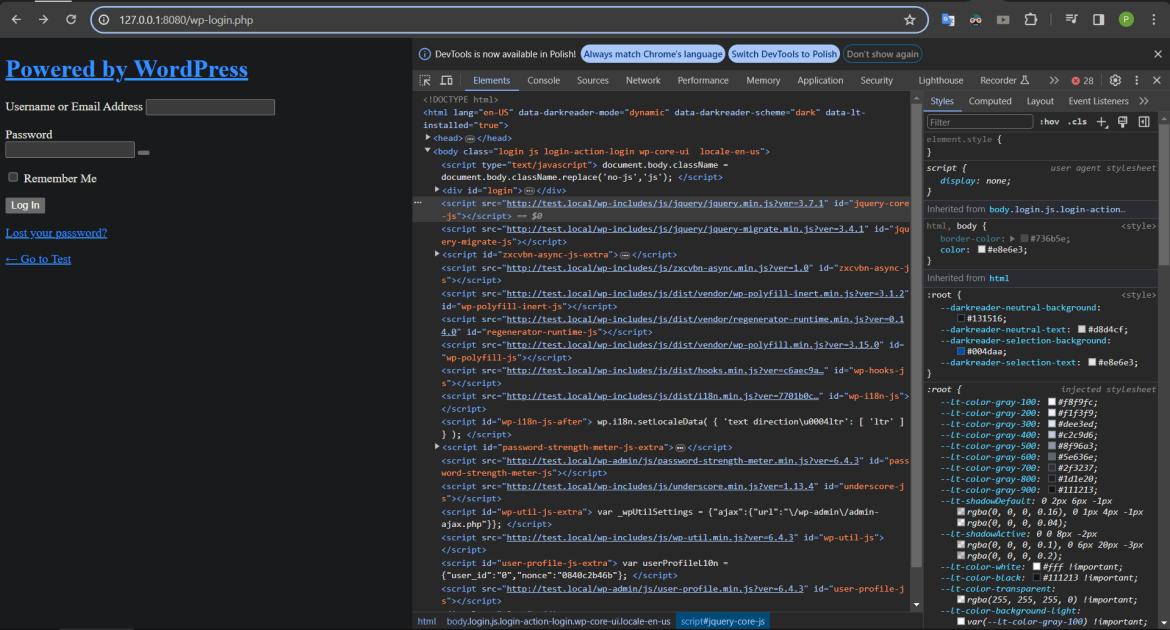Image resolution: width=1170 pixels, height=630 pixels.
Task: Expand the div id="login" node
Action: pos(437,190)
